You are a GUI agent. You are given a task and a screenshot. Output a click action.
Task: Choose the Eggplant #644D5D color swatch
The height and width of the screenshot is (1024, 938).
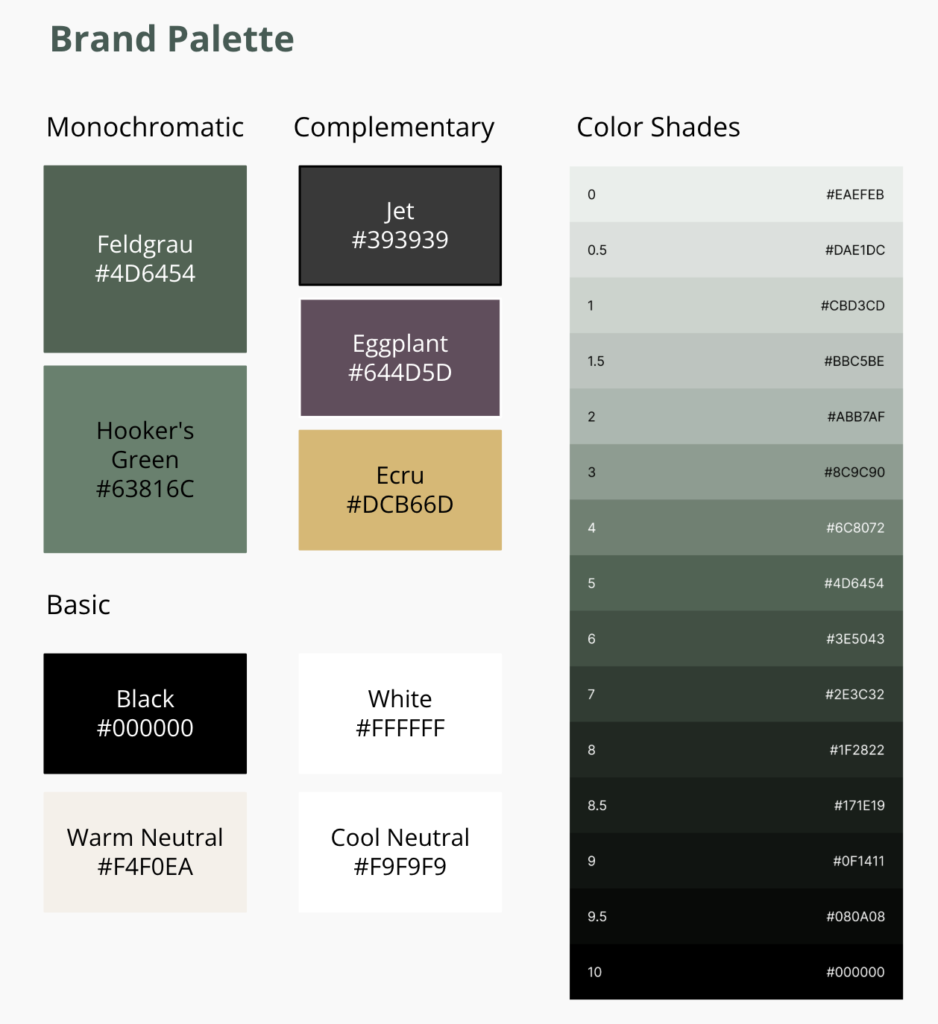pos(400,358)
